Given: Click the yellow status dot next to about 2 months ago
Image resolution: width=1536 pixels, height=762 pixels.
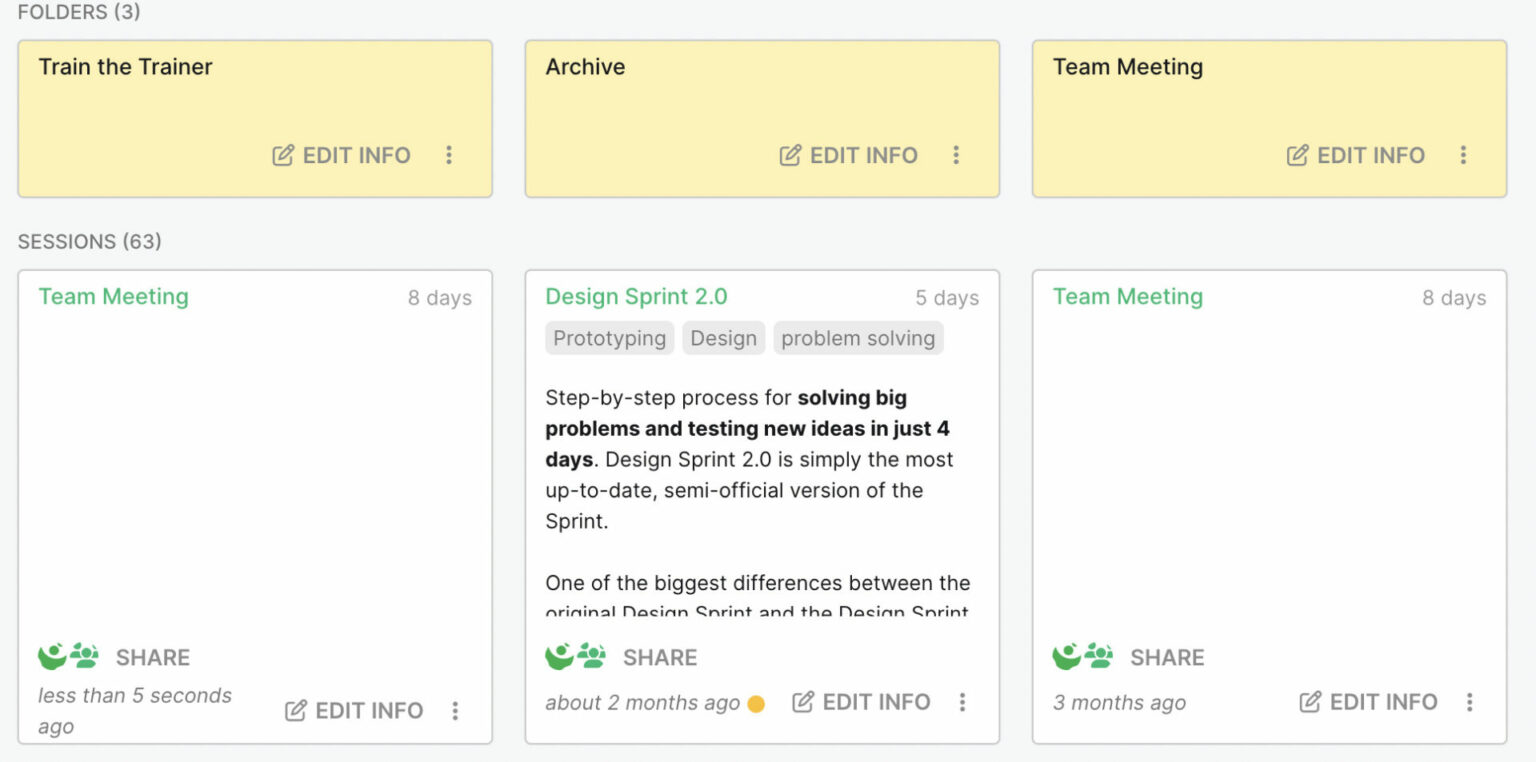Looking at the screenshot, I should [x=757, y=703].
